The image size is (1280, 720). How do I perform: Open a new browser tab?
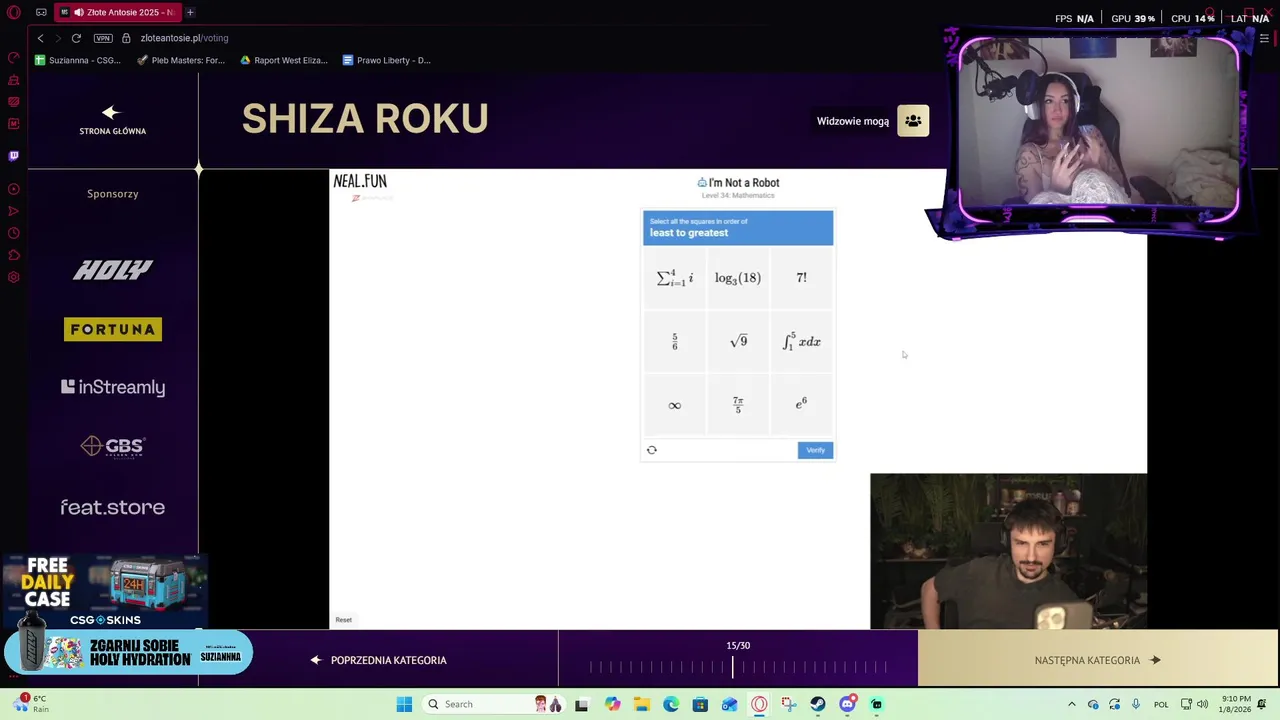click(190, 12)
